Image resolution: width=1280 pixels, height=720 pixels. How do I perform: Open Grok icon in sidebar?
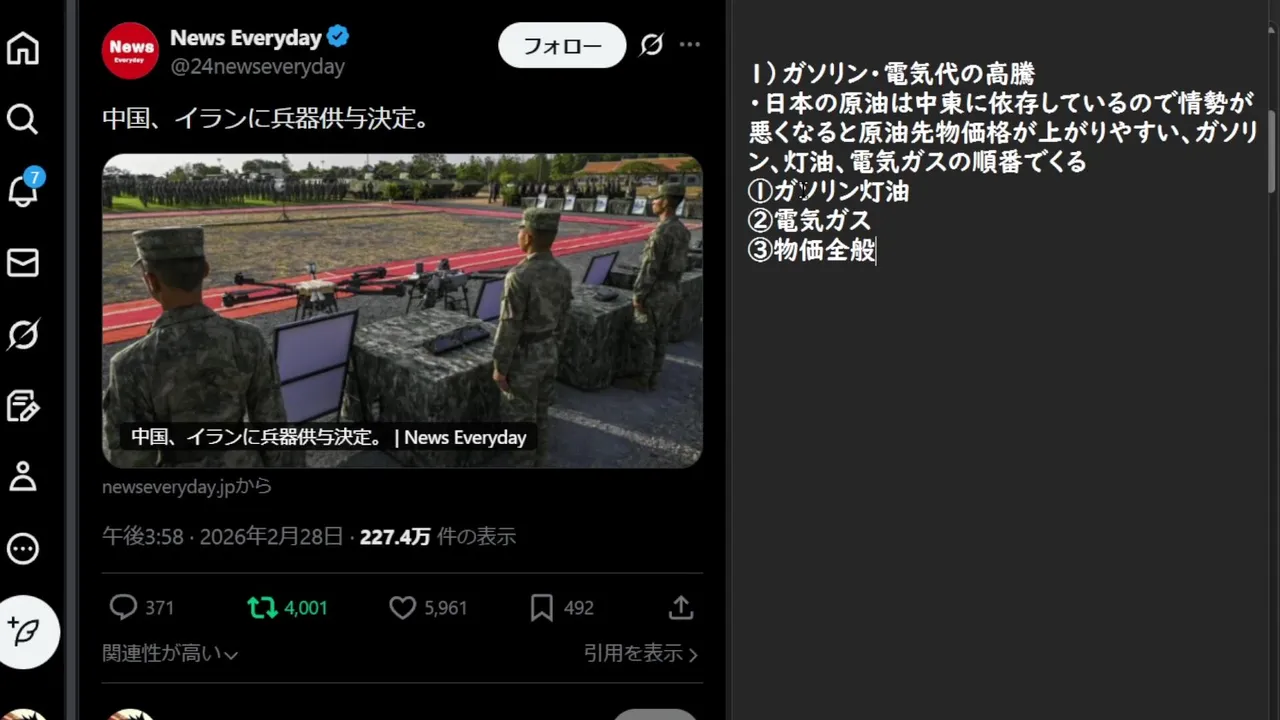coord(23,335)
